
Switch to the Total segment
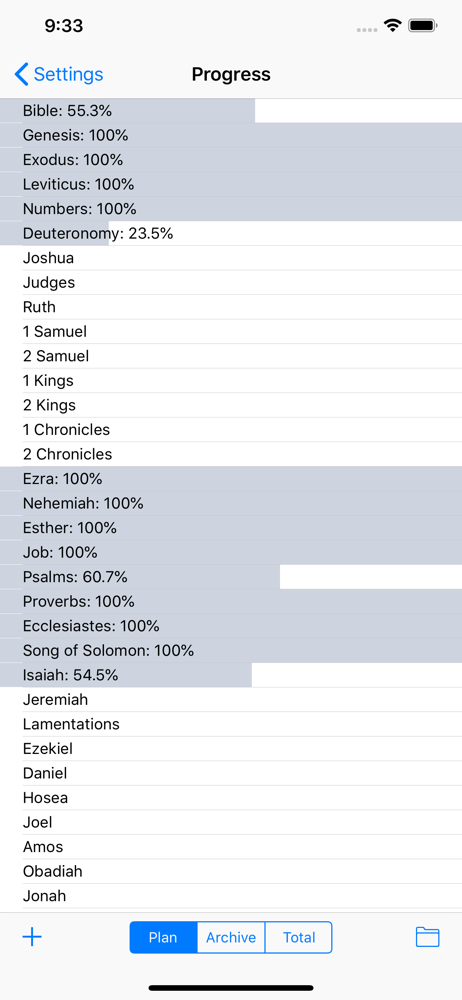(299, 938)
